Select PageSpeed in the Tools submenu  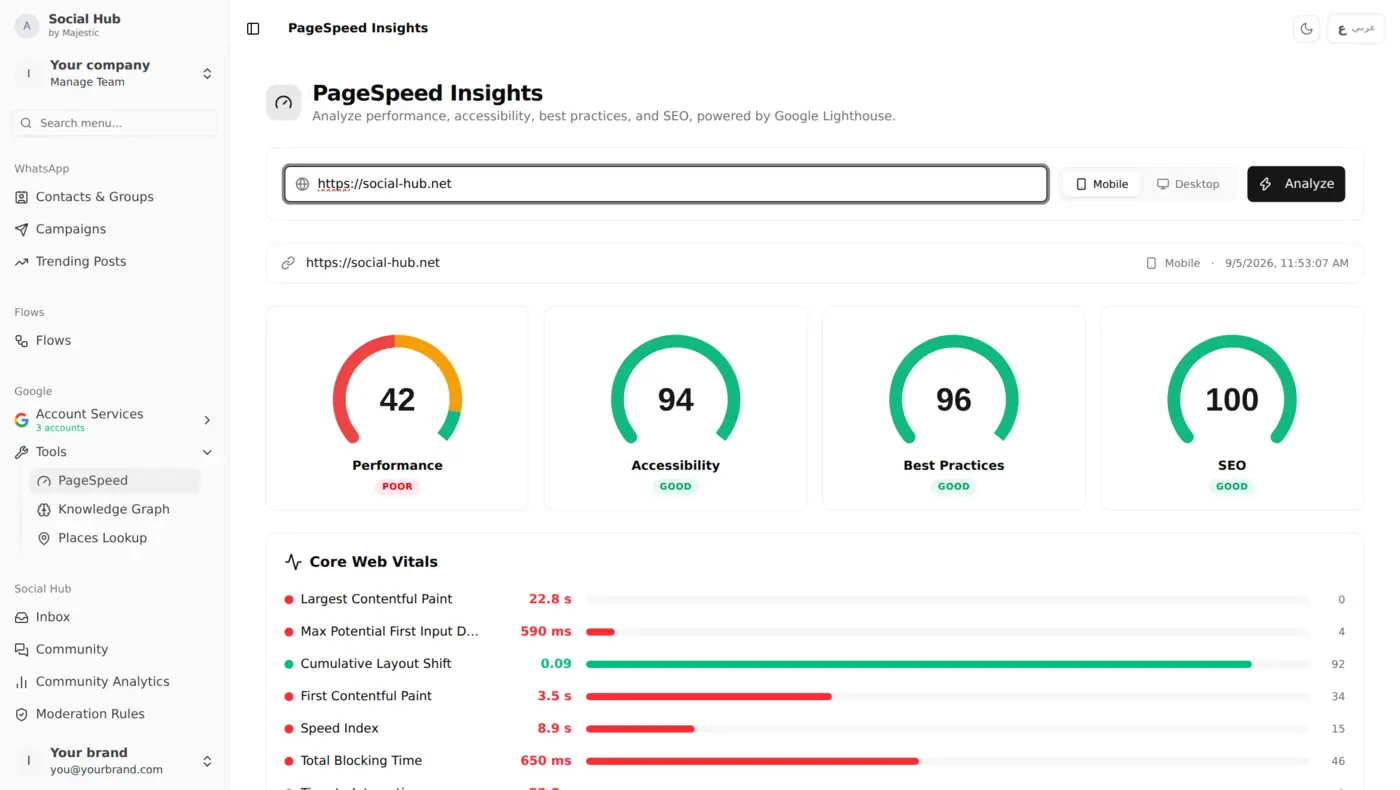(x=115, y=481)
